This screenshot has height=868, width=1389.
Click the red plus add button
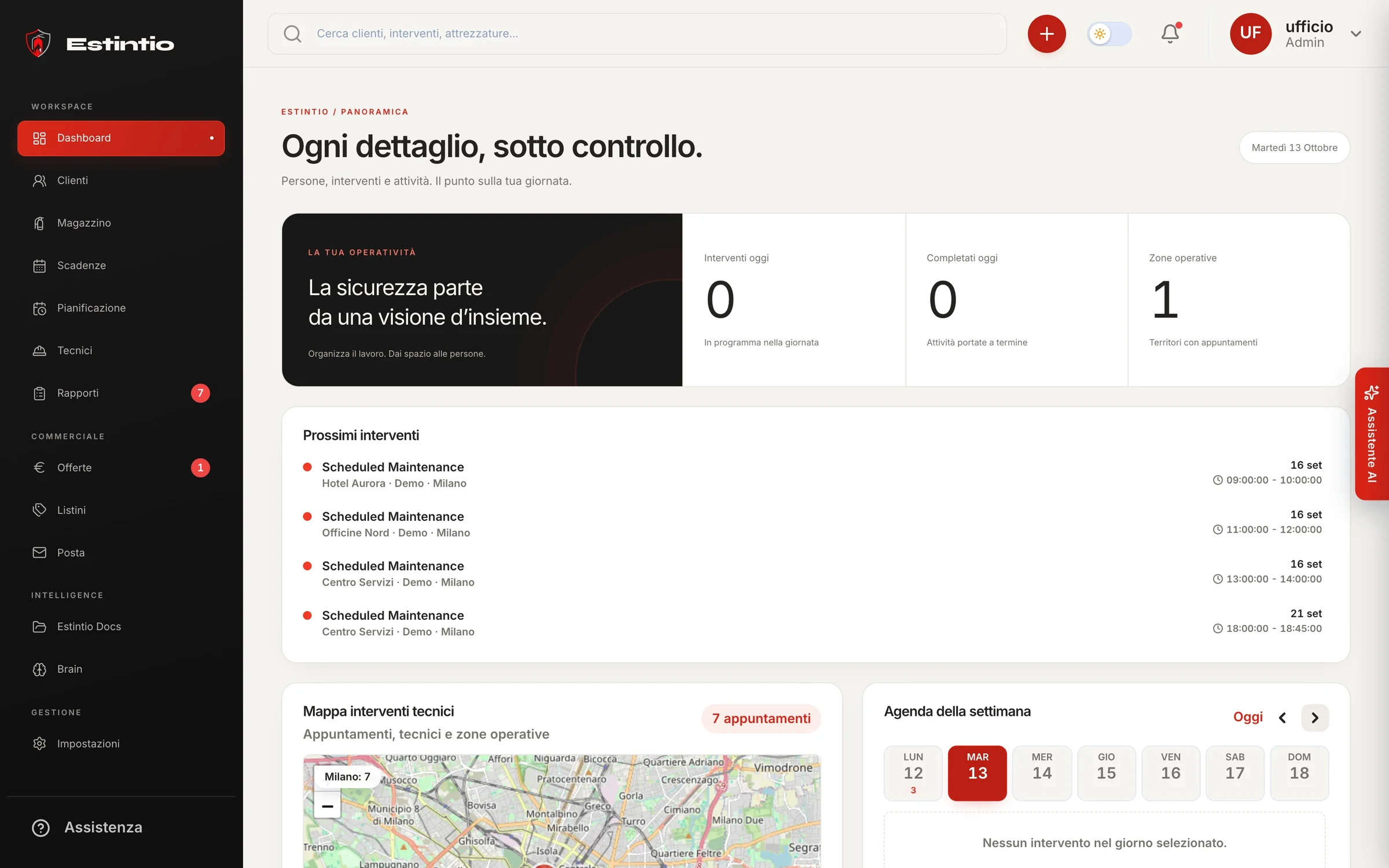pos(1046,34)
